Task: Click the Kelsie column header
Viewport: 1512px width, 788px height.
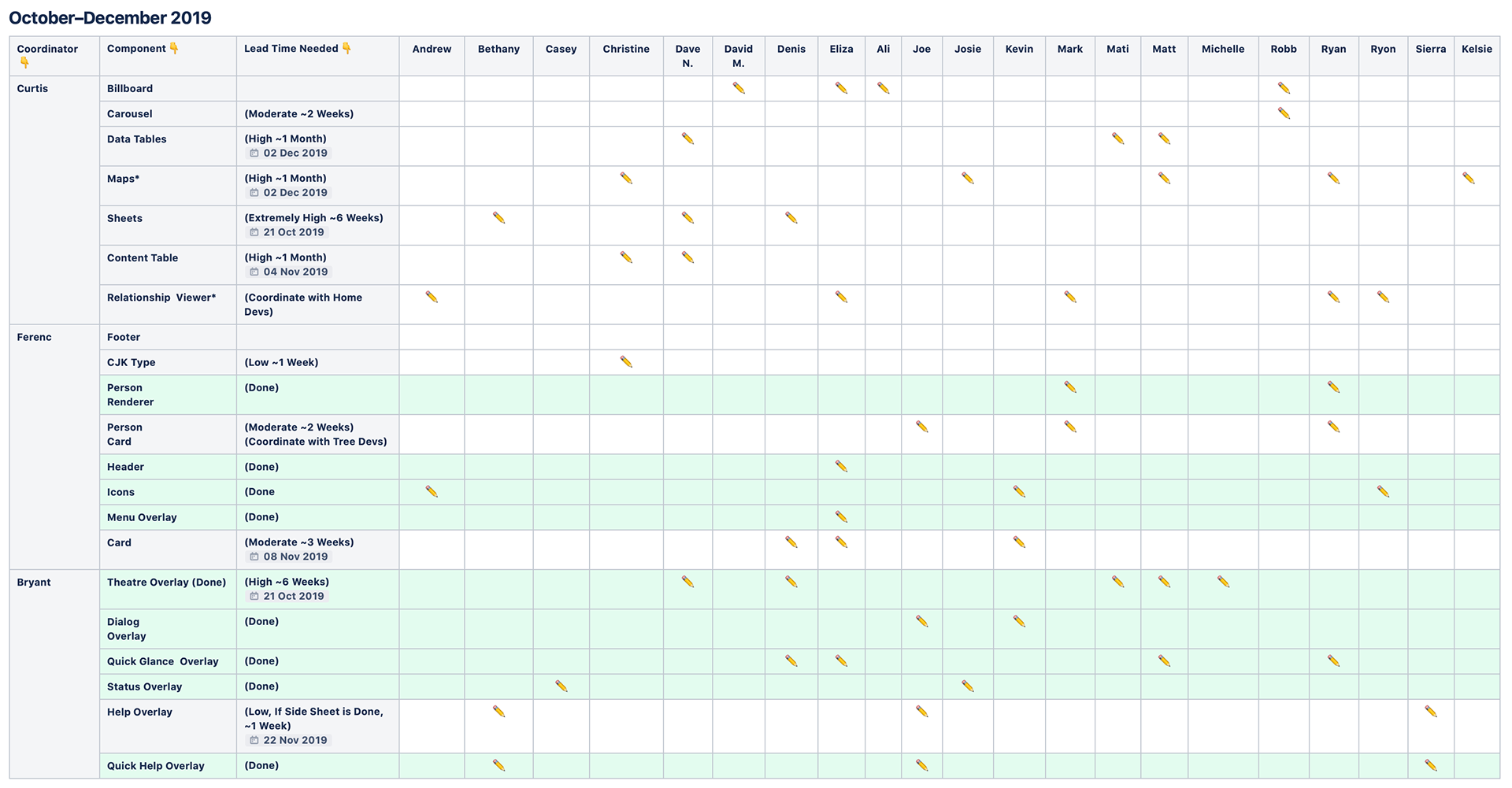Action: click(1477, 56)
